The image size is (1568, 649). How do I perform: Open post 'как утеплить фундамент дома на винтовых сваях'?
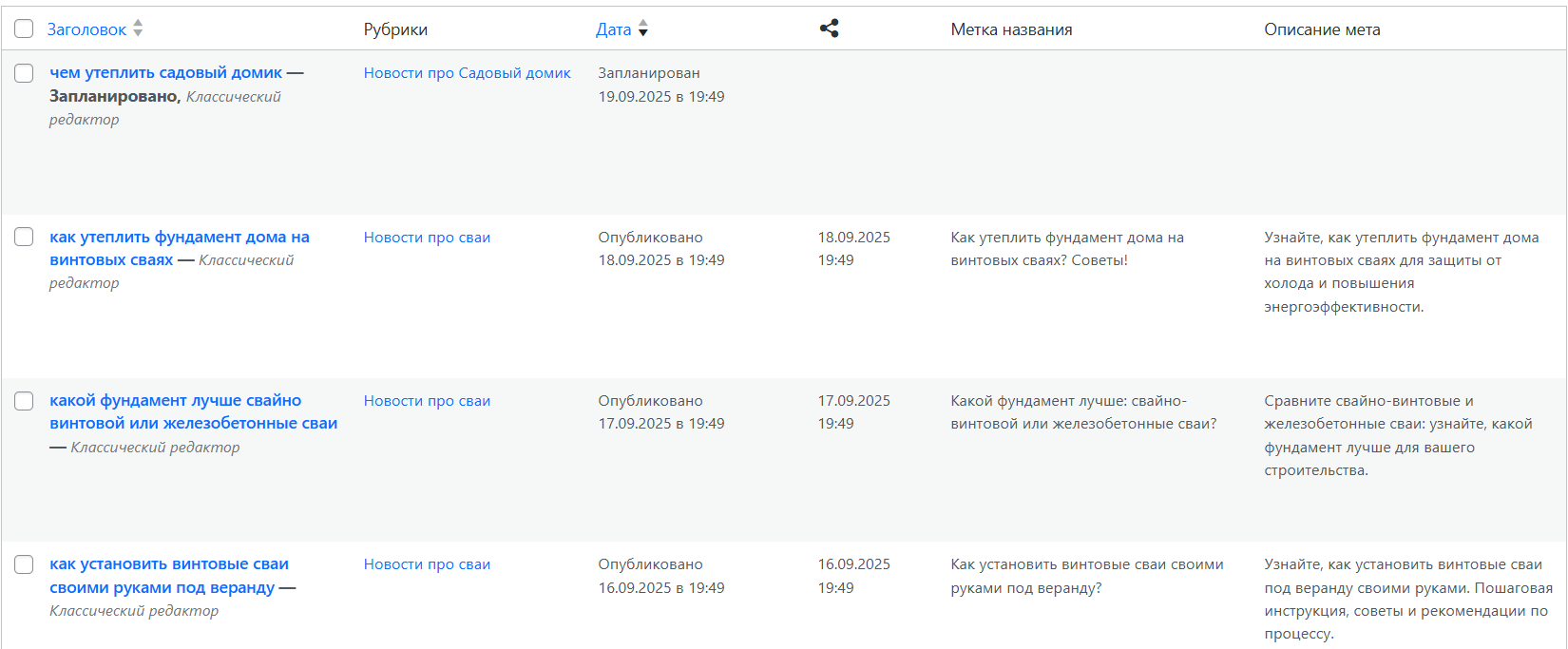pyautogui.click(x=179, y=238)
